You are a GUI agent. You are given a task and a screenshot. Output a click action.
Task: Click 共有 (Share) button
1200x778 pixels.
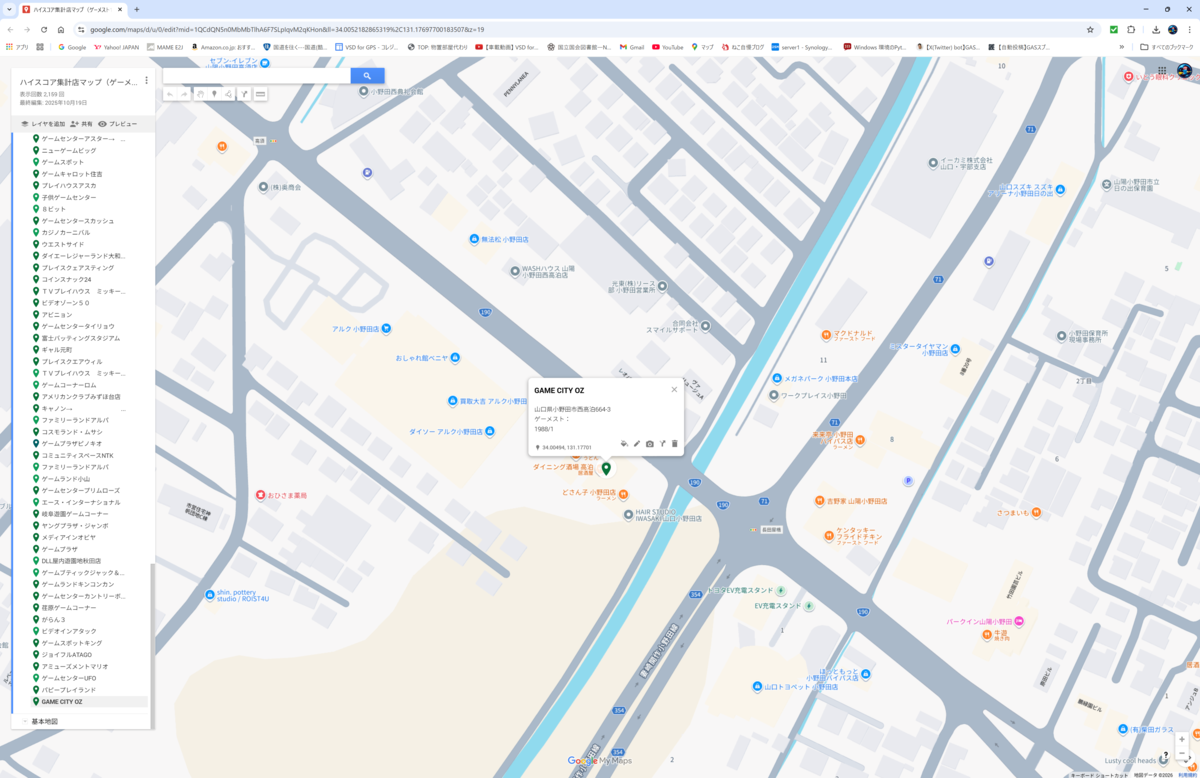pyautogui.click(x=81, y=123)
